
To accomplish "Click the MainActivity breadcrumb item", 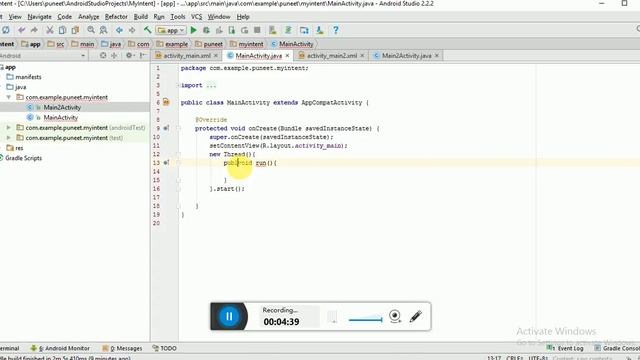I will tap(292, 44).
